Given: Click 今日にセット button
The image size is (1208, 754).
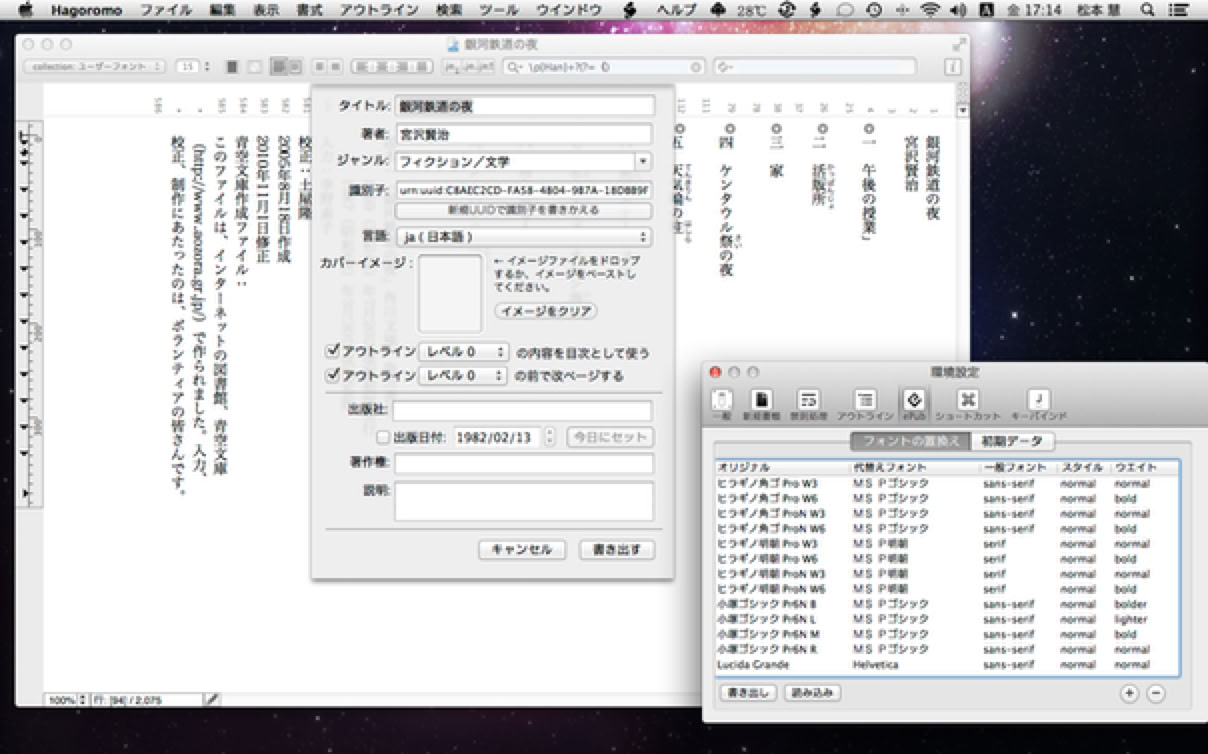Looking at the screenshot, I should point(609,437).
